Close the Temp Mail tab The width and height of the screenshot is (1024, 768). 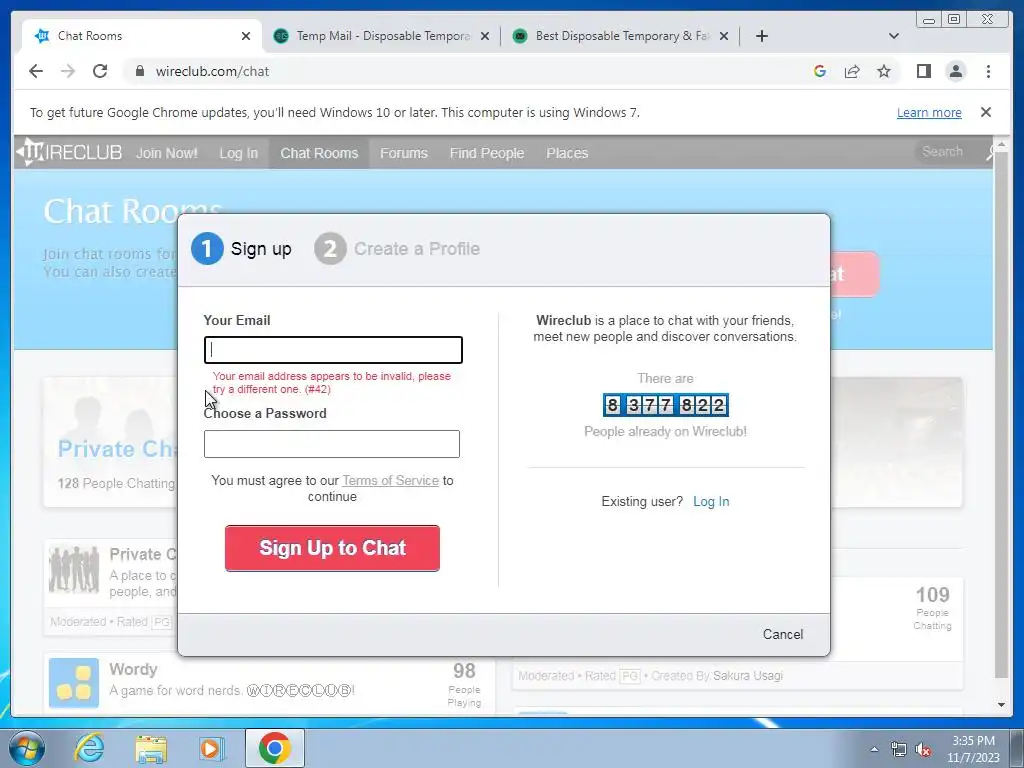(x=485, y=36)
